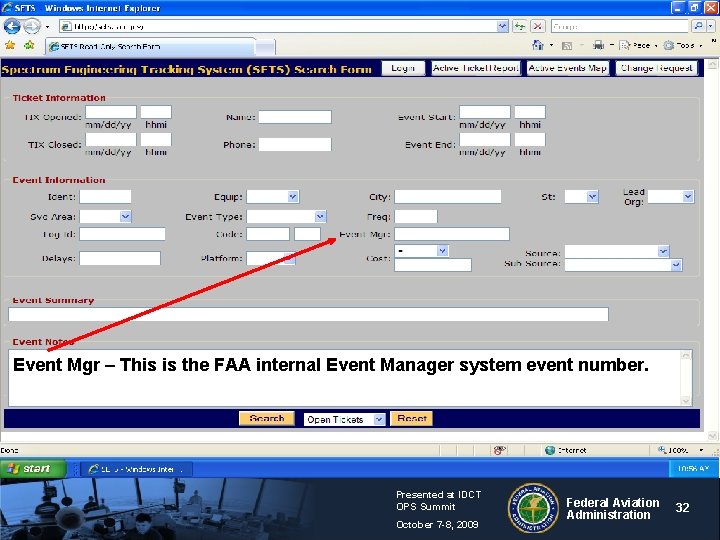
Task: Click the taskbar clock
Action: point(693,469)
